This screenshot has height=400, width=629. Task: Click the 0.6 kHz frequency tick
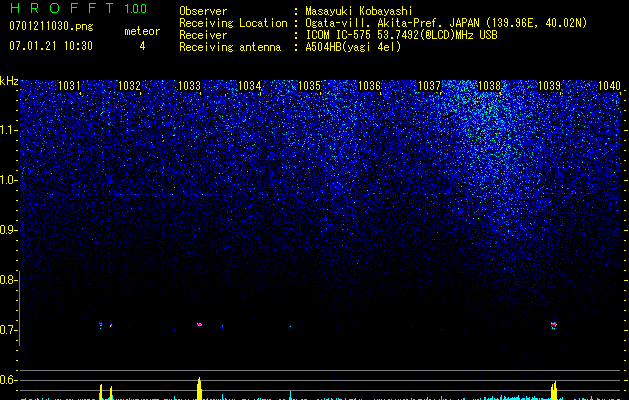coord(9,380)
